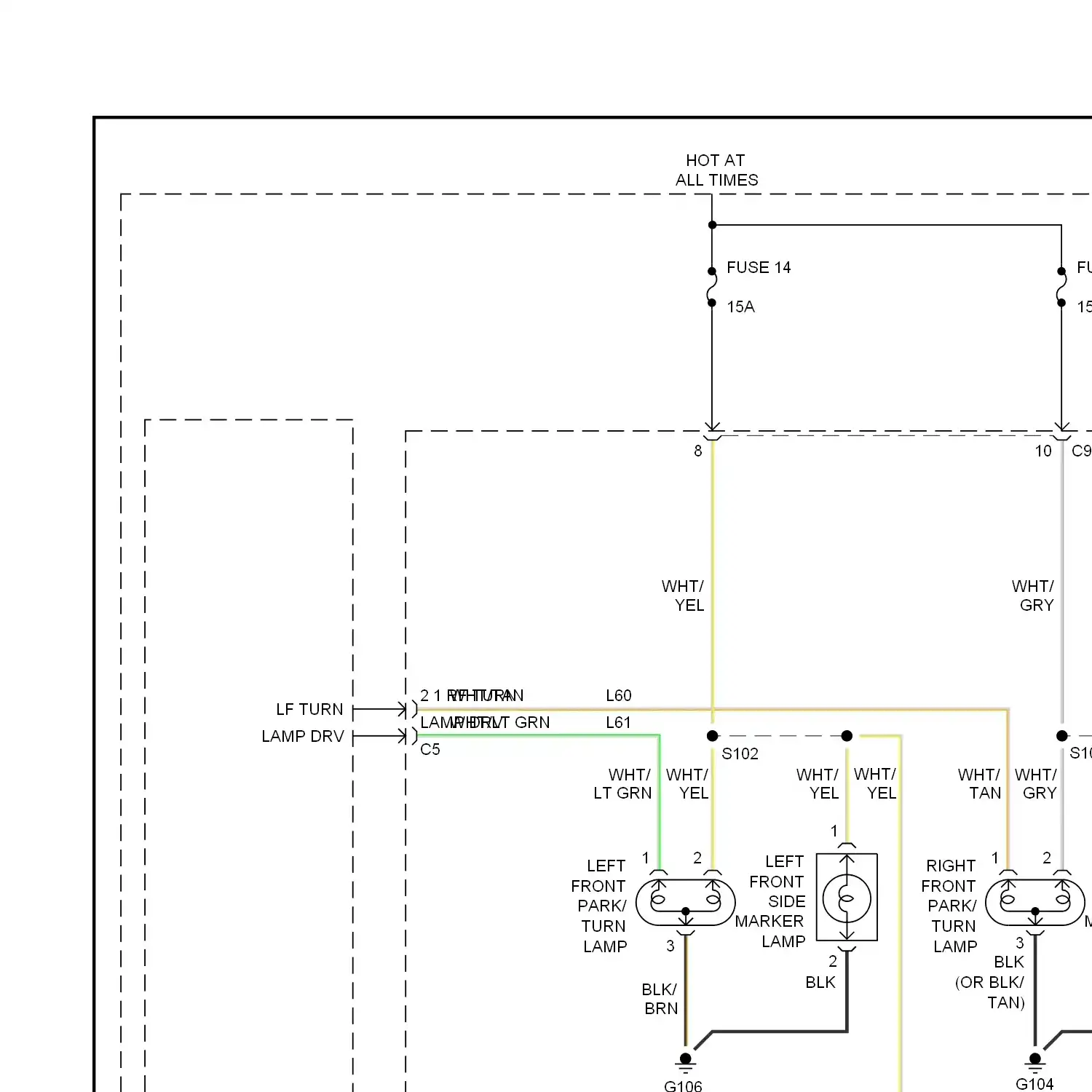Click the S102 splice dot
This screenshot has width=1092, height=1092.
click(713, 736)
